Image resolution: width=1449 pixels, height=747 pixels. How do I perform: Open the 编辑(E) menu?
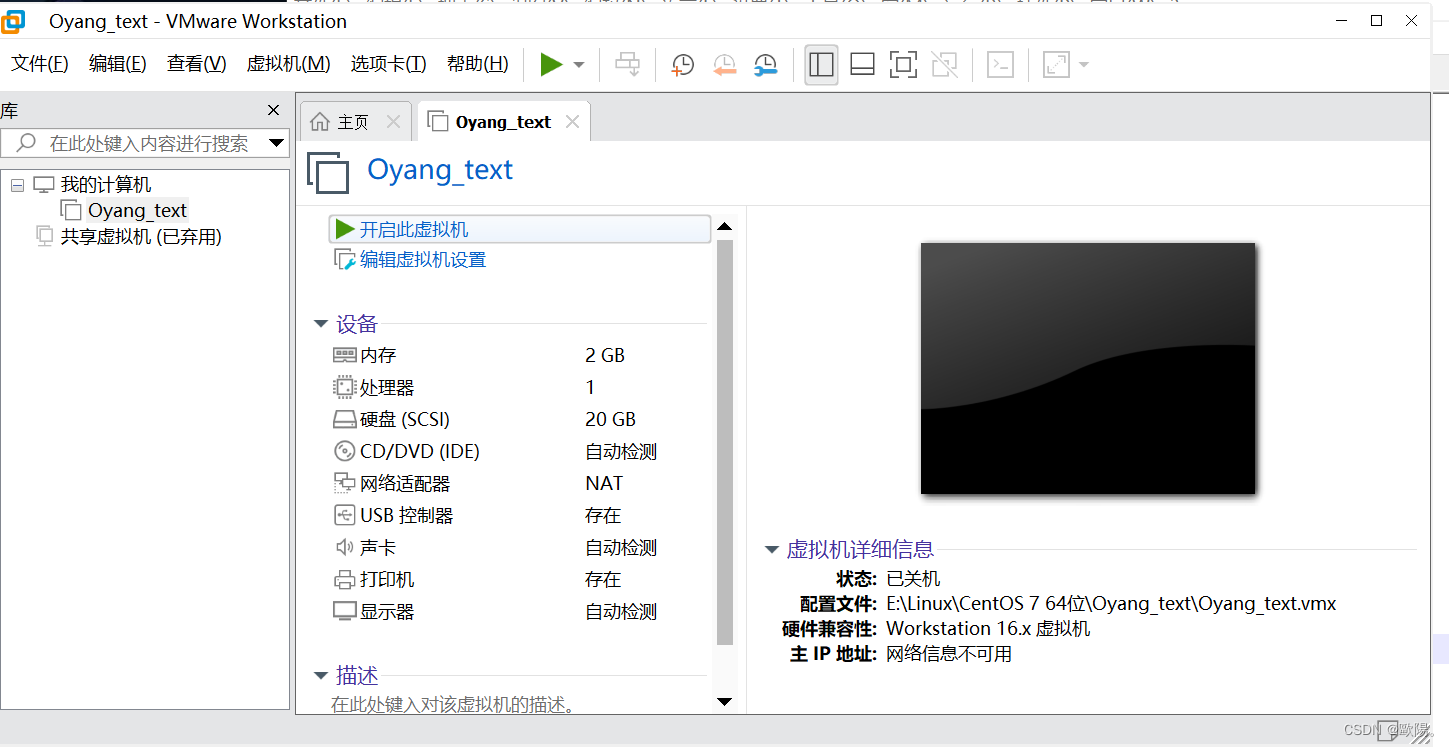(118, 64)
